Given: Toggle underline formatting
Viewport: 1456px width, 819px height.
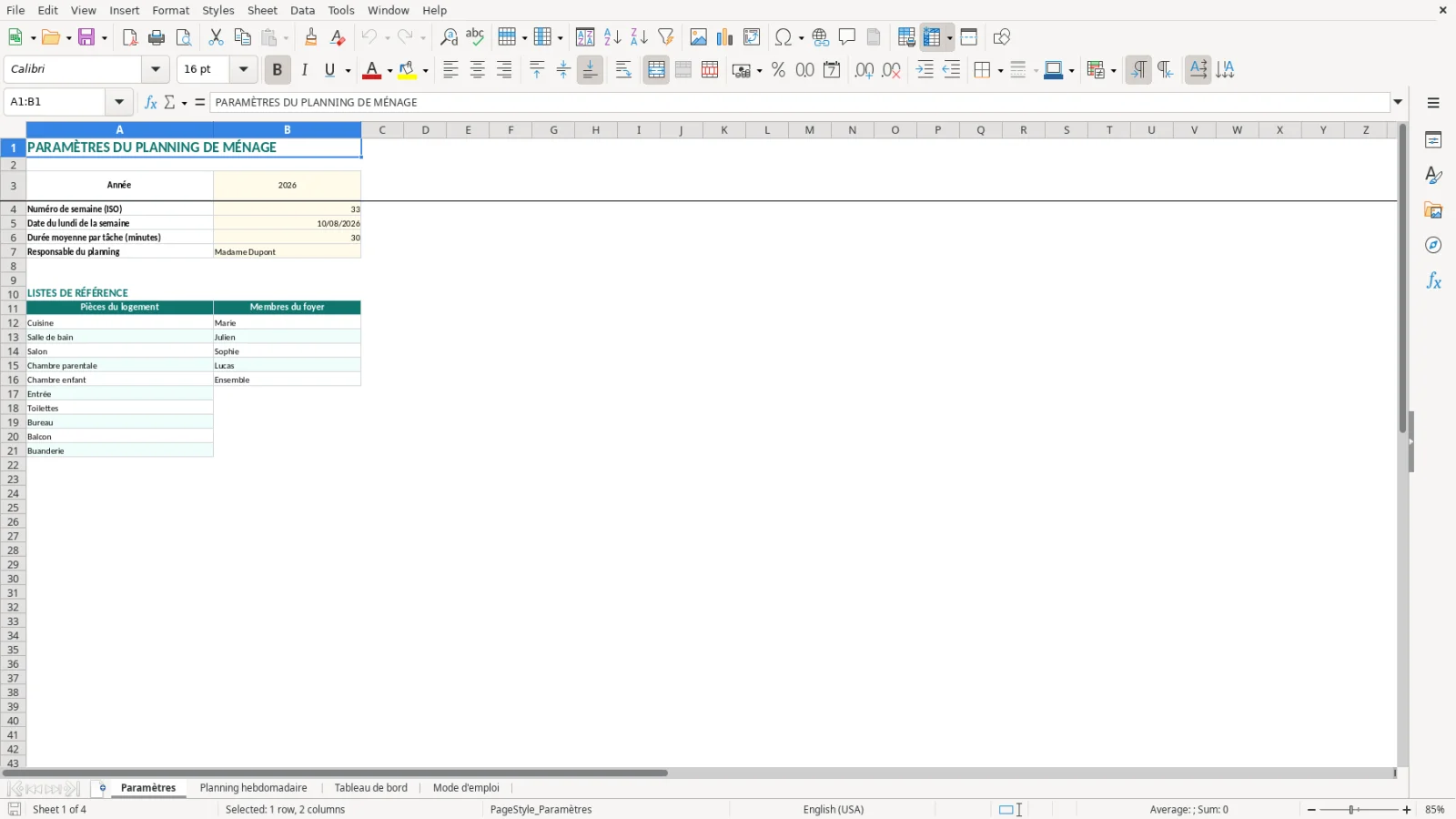Looking at the screenshot, I should [x=329, y=70].
